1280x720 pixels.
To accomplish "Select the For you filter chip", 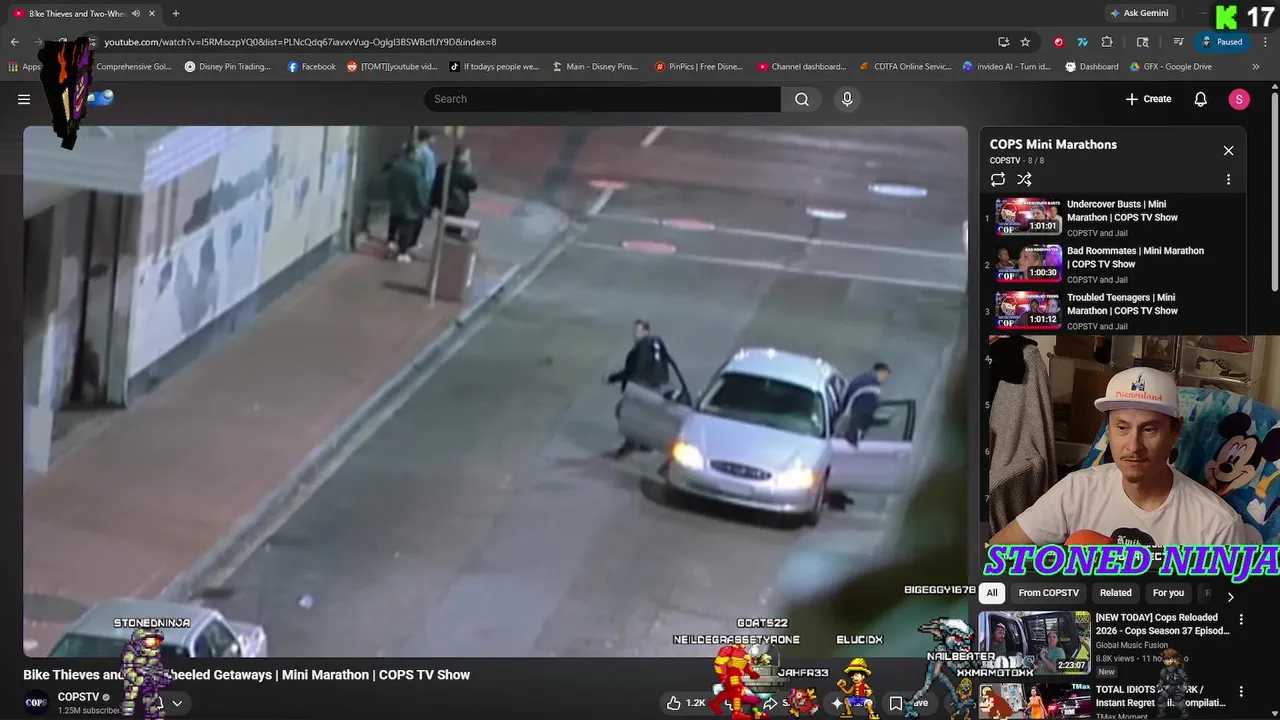I will [x=1168, y=593].
